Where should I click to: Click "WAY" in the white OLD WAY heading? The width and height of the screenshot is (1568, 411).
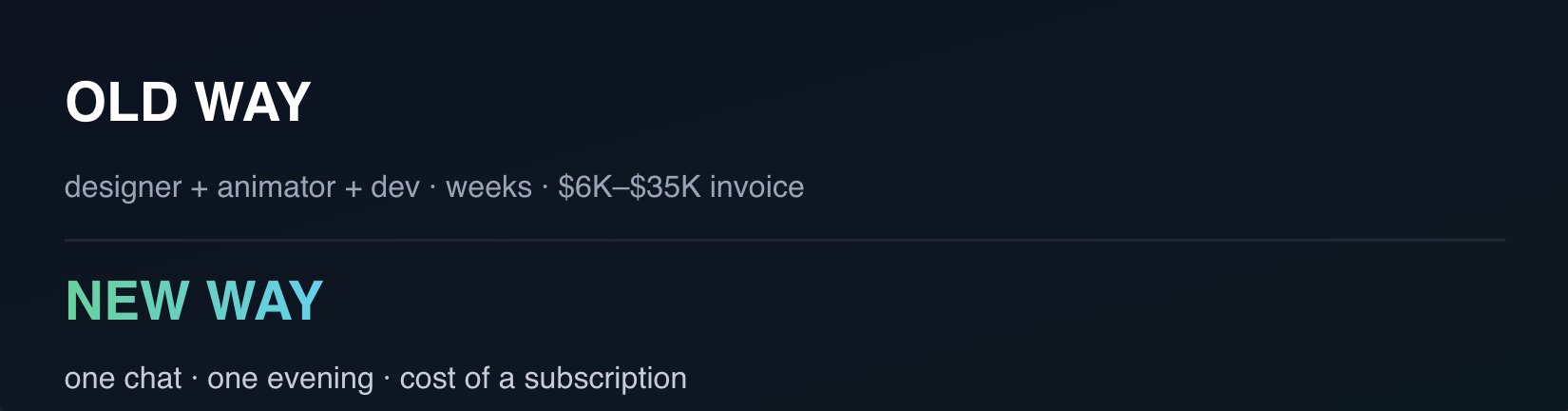pyautogui.click(x=253, y=102)
